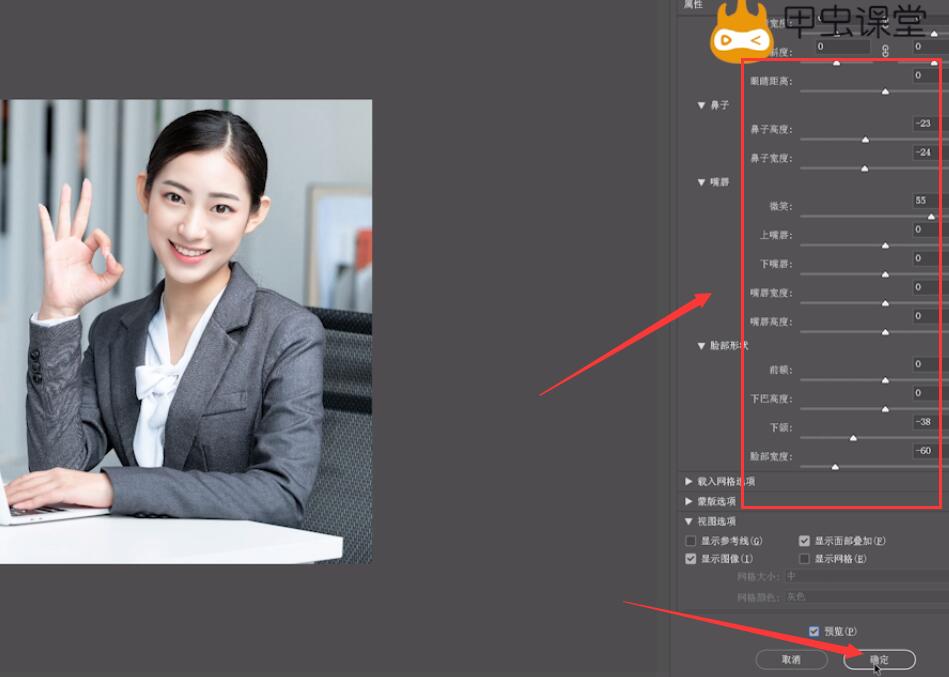Collapse the 嘴唇 section triangle
The image size is (949, 677).
click(702, 183)
